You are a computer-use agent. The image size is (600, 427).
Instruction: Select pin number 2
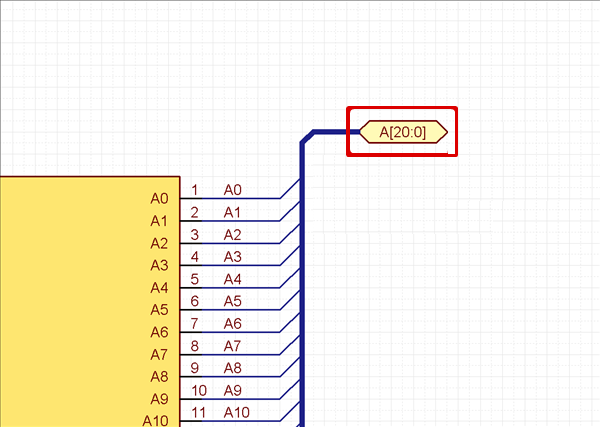[x=194, y=212]
